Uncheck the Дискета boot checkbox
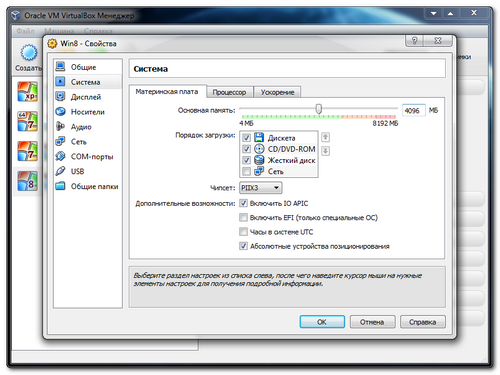Image resolution: width=500 pixels, height=375 pixels. tap(246, 137)
